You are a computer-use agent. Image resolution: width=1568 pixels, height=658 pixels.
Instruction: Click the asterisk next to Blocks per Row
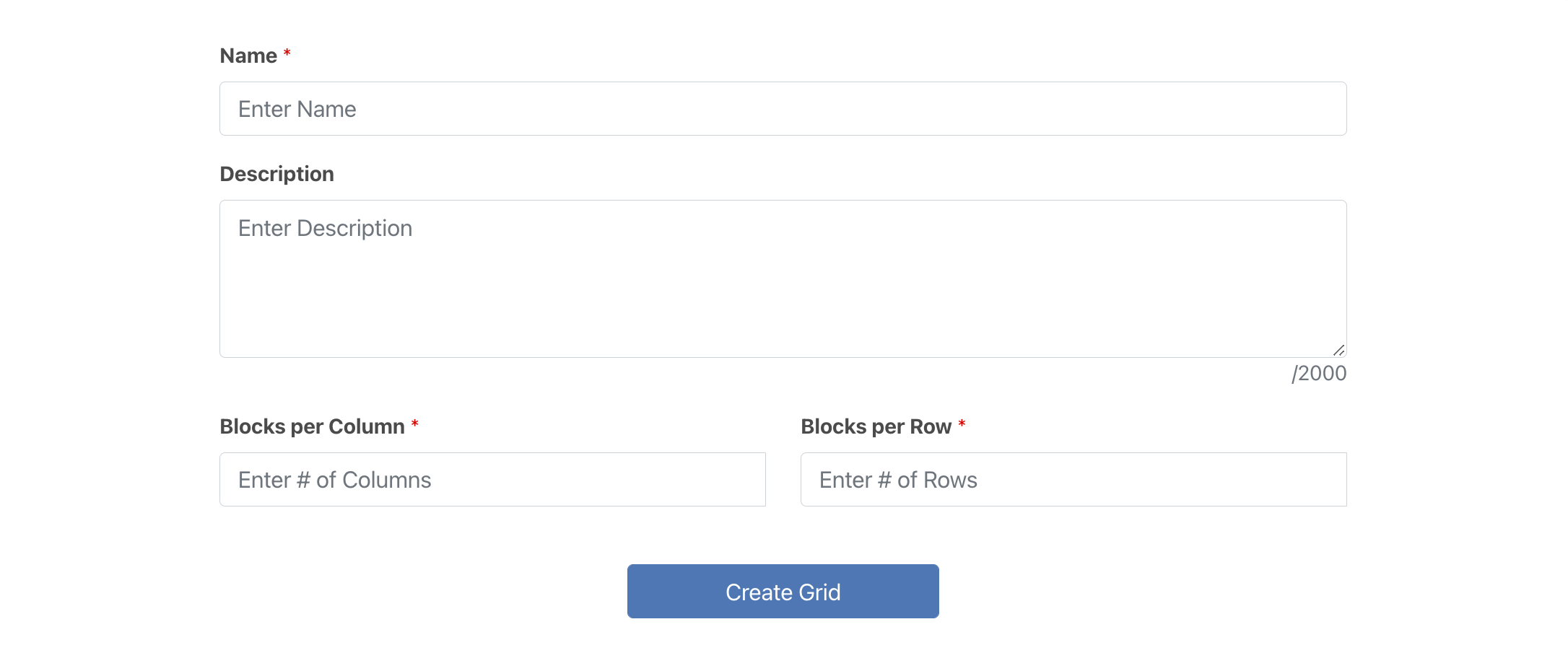[962, 425]
